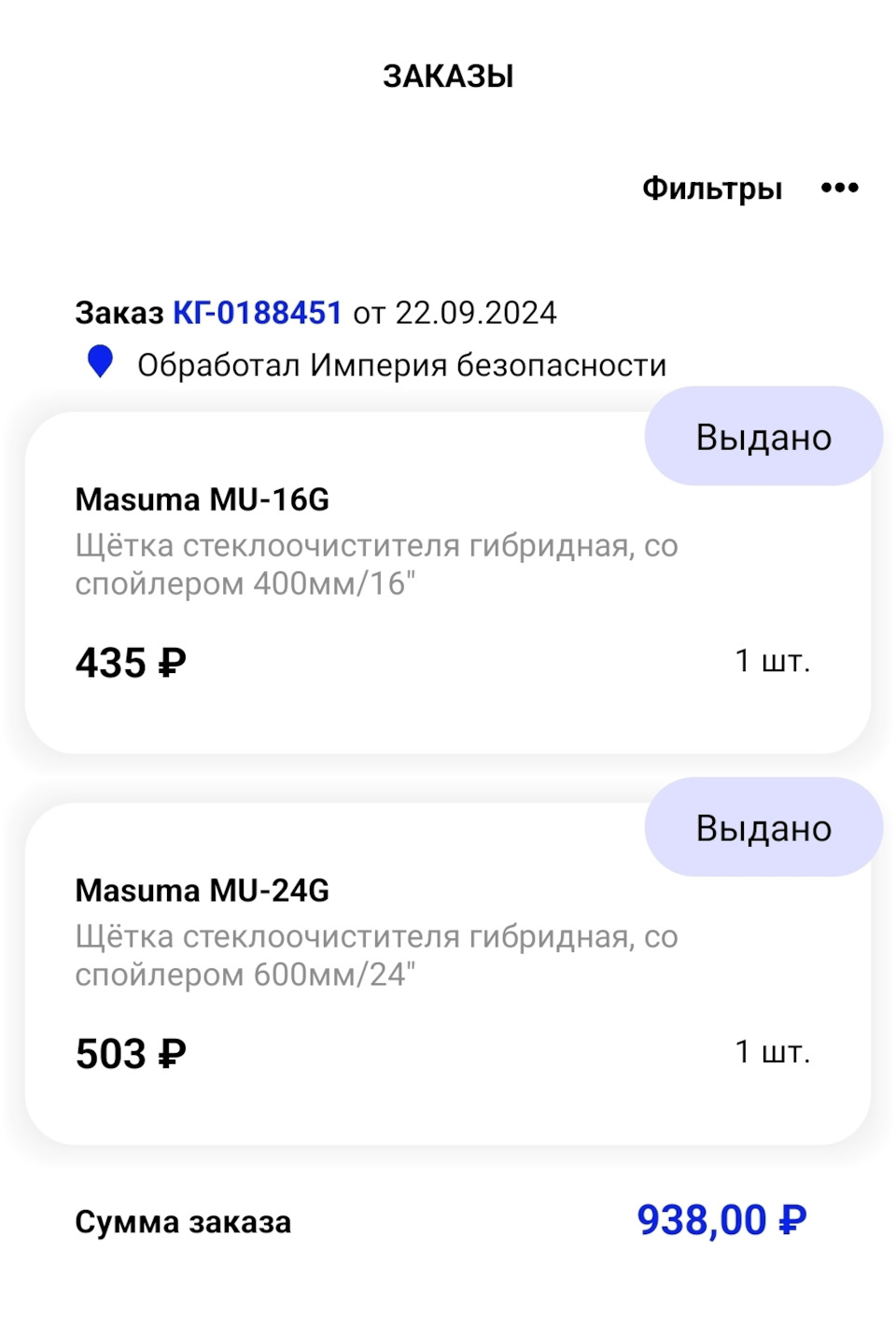Open the Masuma MU-16G product title
This screenshot has width=896, height=1320.
pyautogui.click(x=203, y=500)
